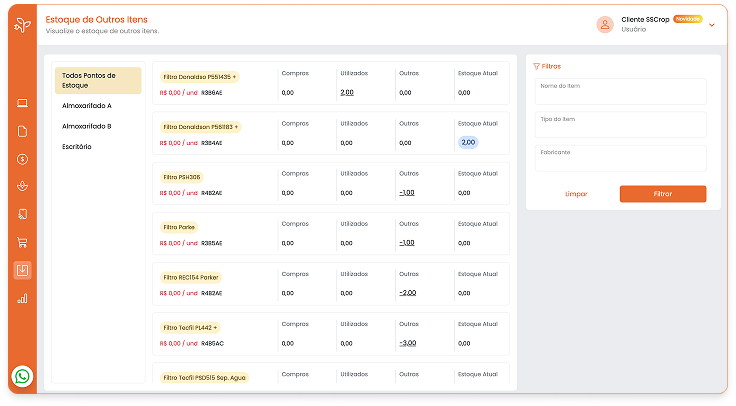Expand the user account dropdown chevron
Image resolution: width=736 pixels, height=406 pixels.
(x=712, y=25)
